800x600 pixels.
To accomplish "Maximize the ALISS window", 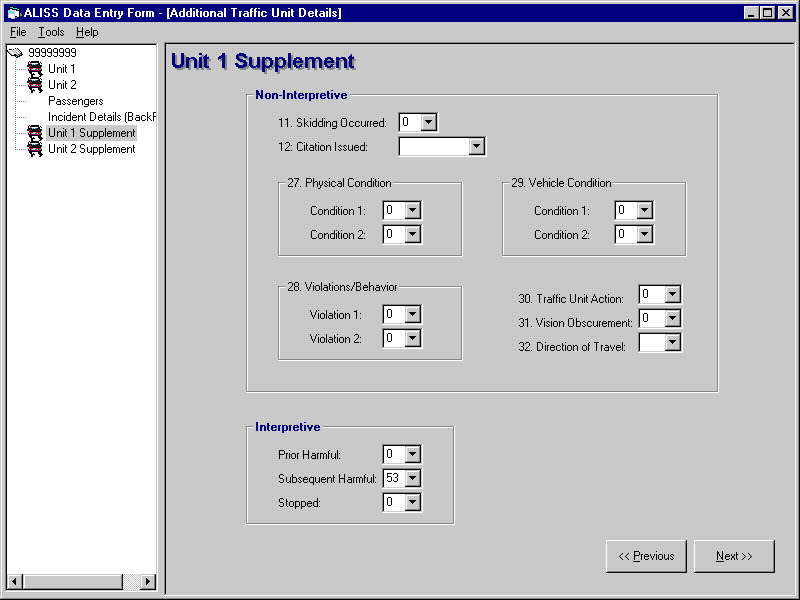I will coord(767,13).
